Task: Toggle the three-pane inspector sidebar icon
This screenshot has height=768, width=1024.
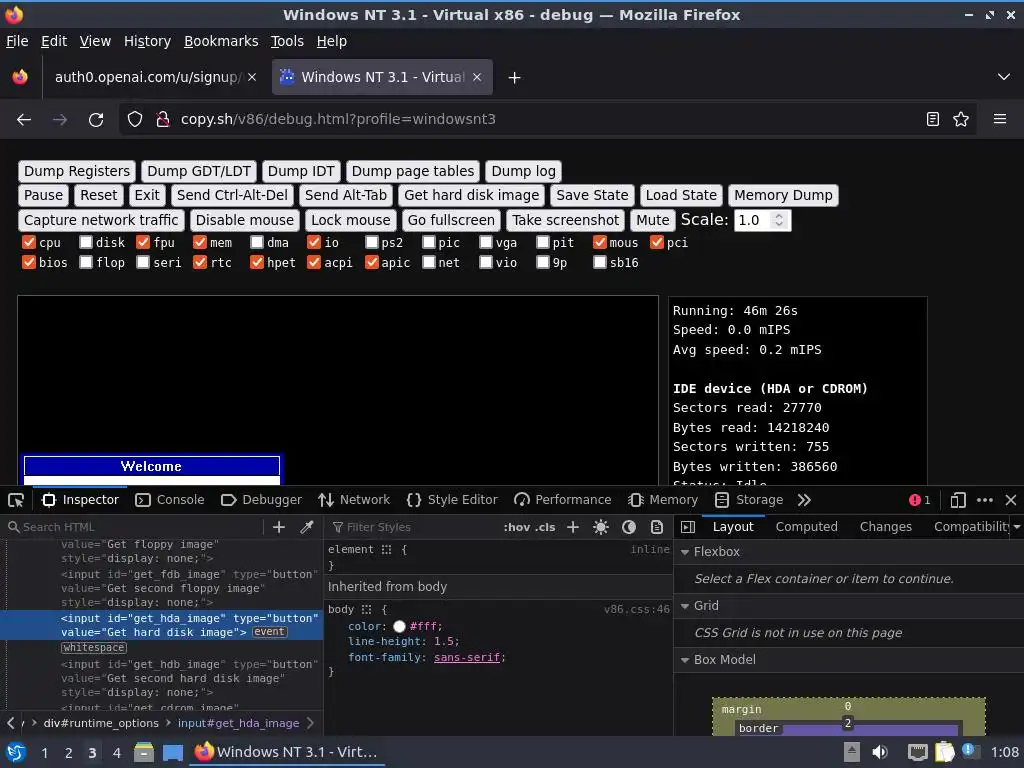Action: click(x=688, y=527)
